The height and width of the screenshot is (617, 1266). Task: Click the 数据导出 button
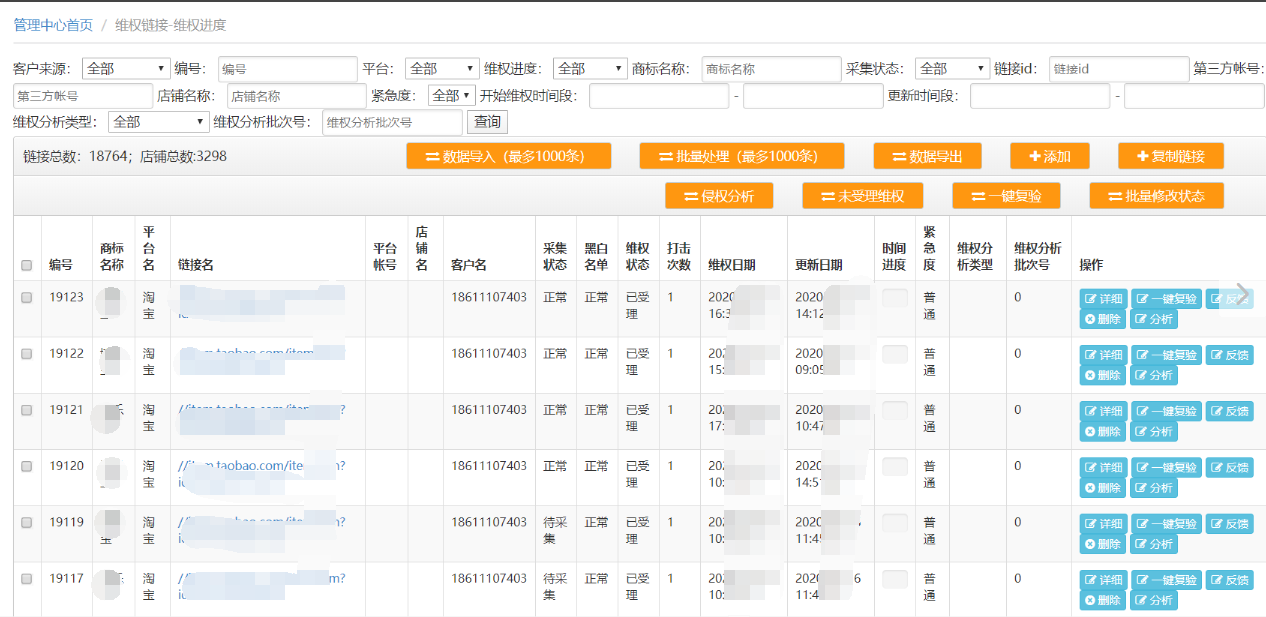pos(927,156)
